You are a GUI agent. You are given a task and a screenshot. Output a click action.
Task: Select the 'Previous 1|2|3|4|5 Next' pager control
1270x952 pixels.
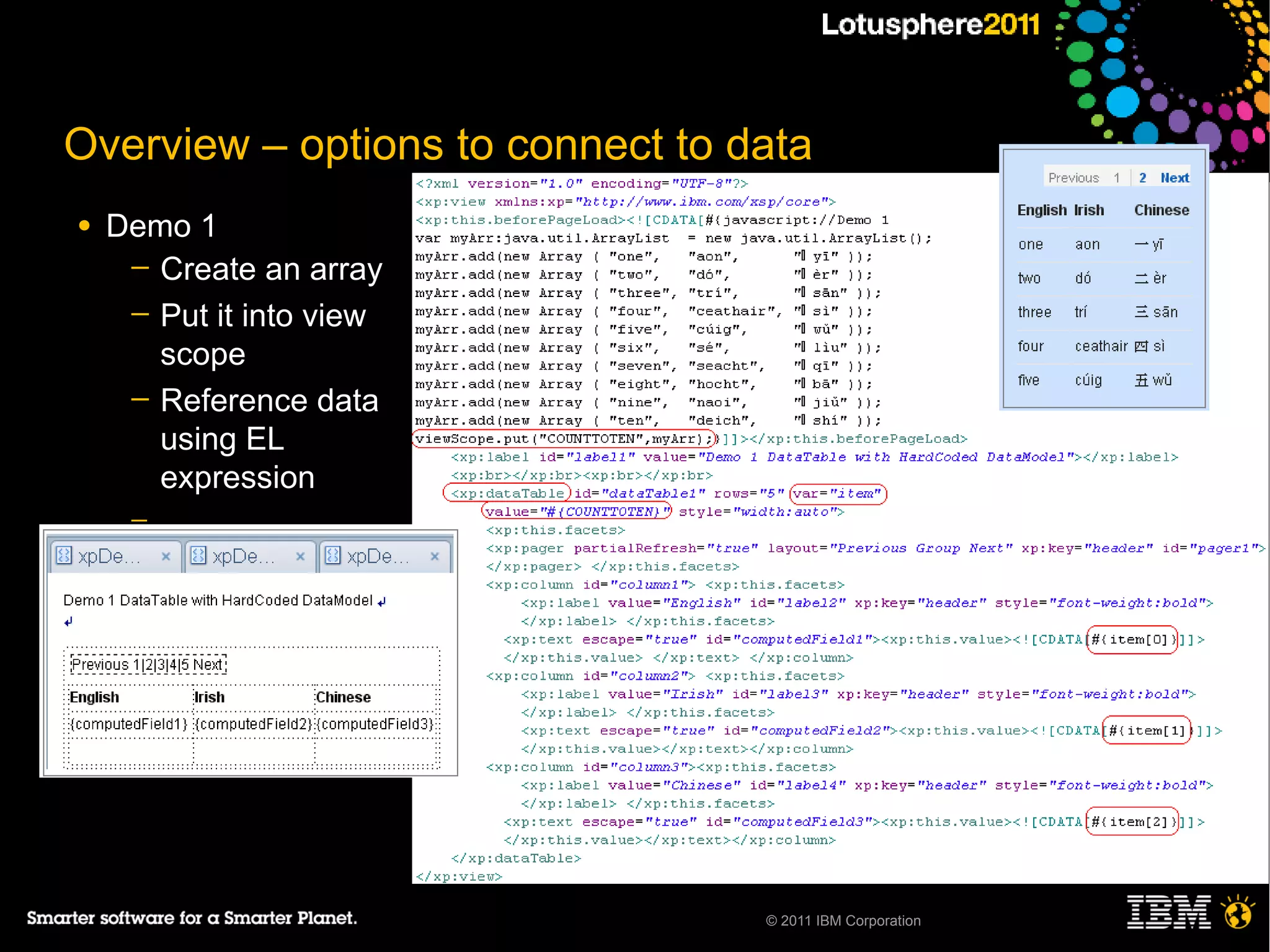pyautogui.click(x=148, y=665)
